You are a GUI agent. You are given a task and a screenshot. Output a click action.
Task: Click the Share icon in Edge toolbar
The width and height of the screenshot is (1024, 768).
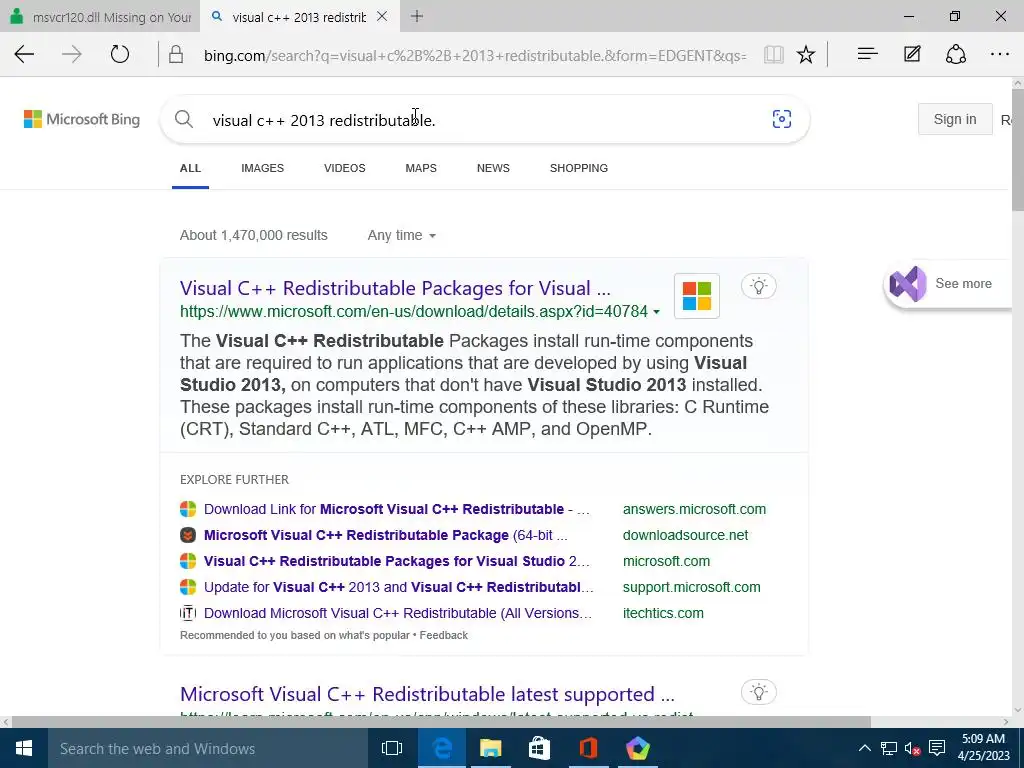point(955,54)
